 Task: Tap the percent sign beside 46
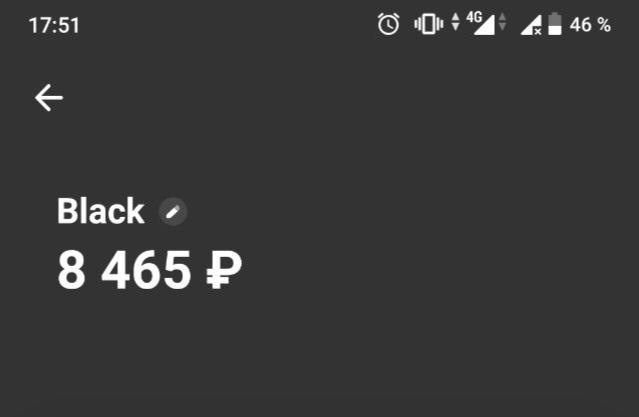[x=604, y=25]
